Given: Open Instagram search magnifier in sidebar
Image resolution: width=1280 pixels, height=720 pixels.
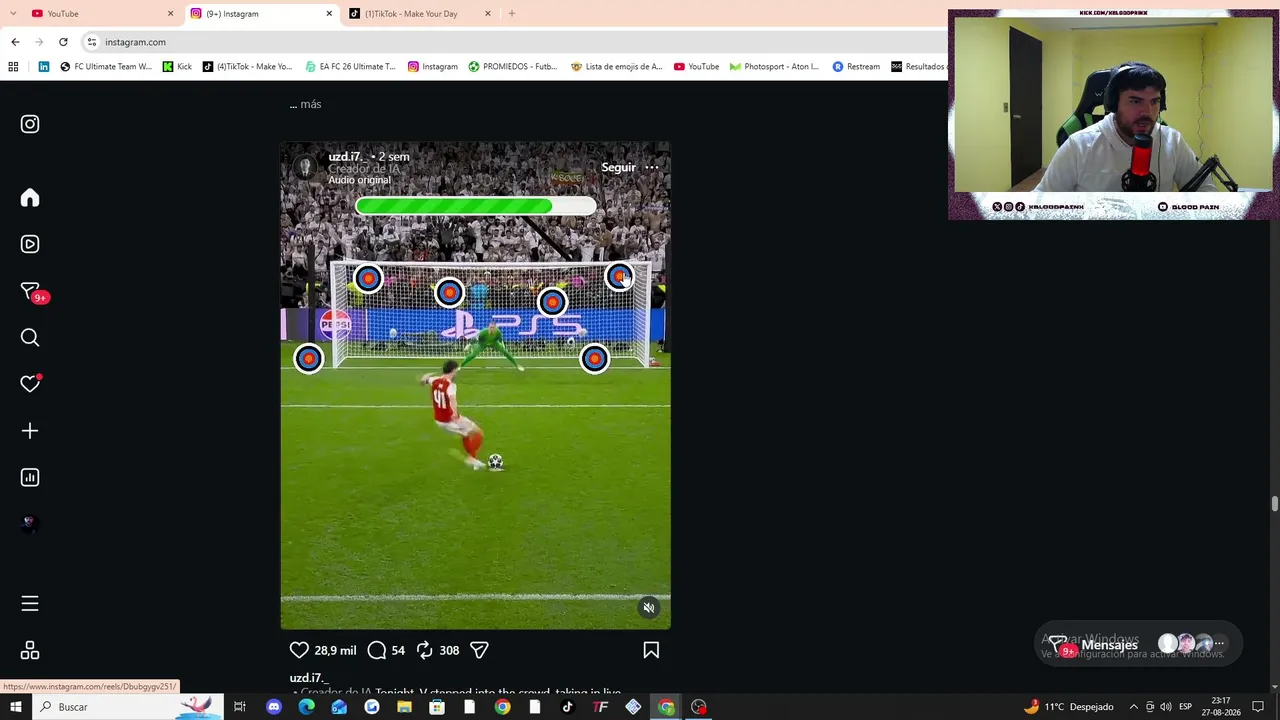Looking at the screenshot, I should (30, 338).
